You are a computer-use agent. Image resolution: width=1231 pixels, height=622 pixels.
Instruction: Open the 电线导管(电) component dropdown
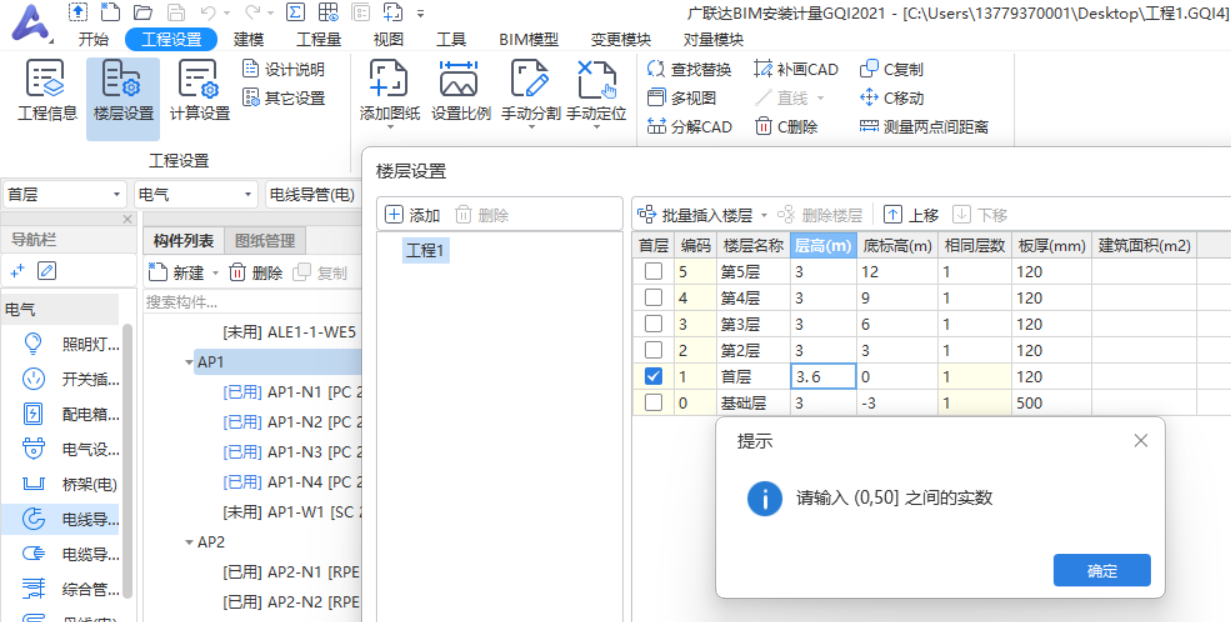[x=311, y=195]
